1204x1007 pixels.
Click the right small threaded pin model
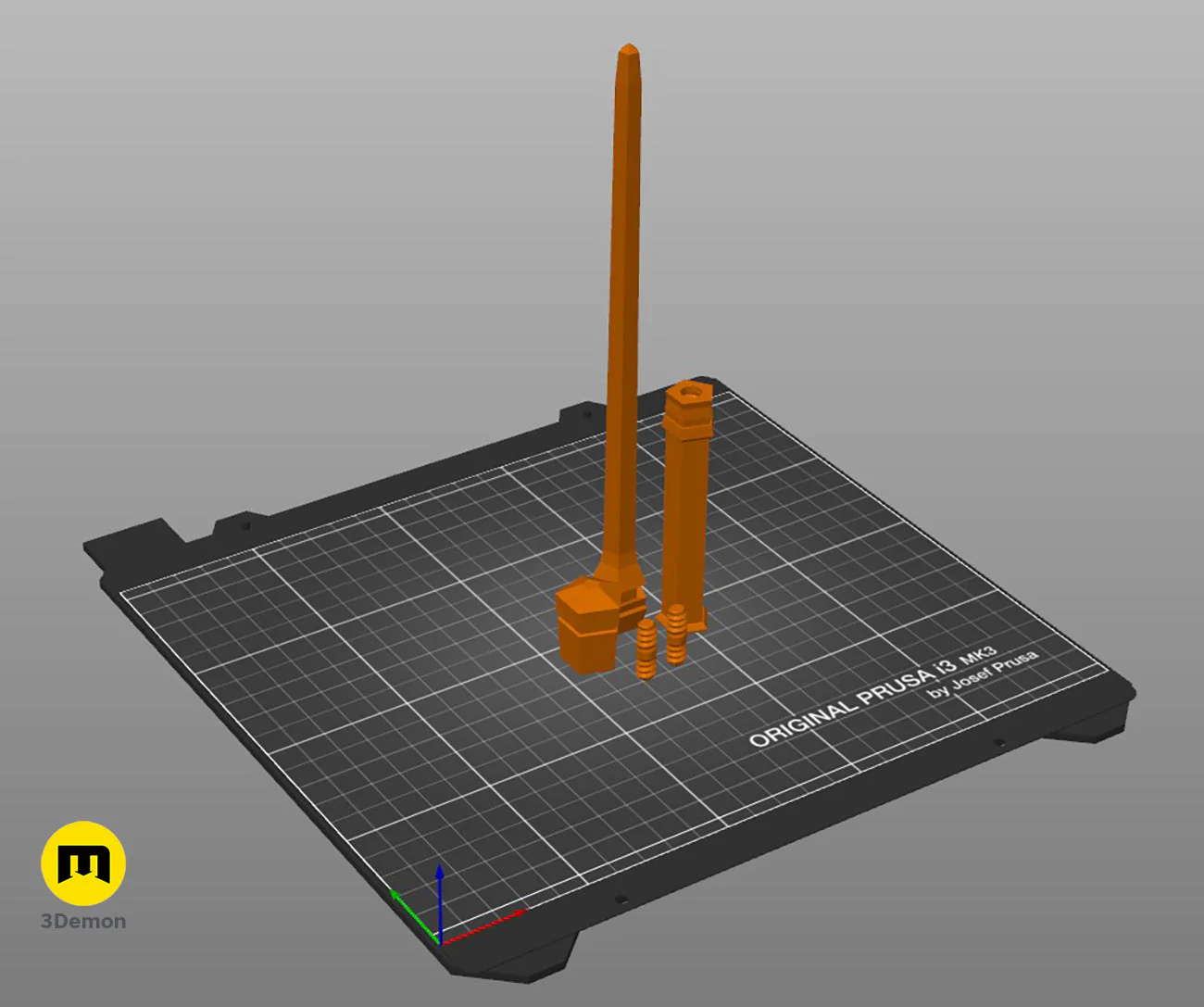click(x=676, y=635)
